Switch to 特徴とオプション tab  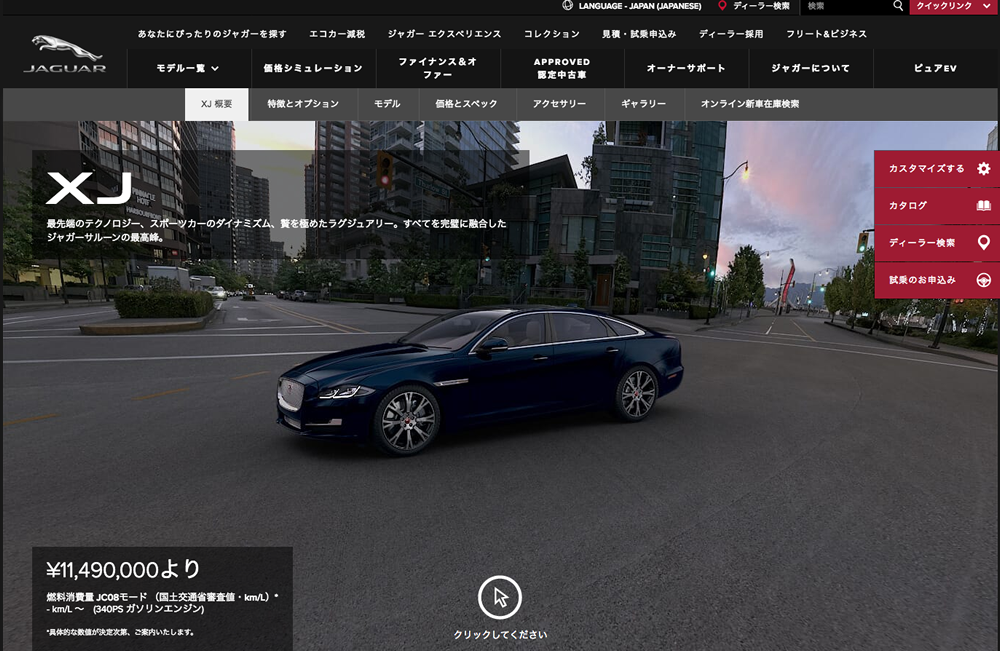click(x=303, y=104)
